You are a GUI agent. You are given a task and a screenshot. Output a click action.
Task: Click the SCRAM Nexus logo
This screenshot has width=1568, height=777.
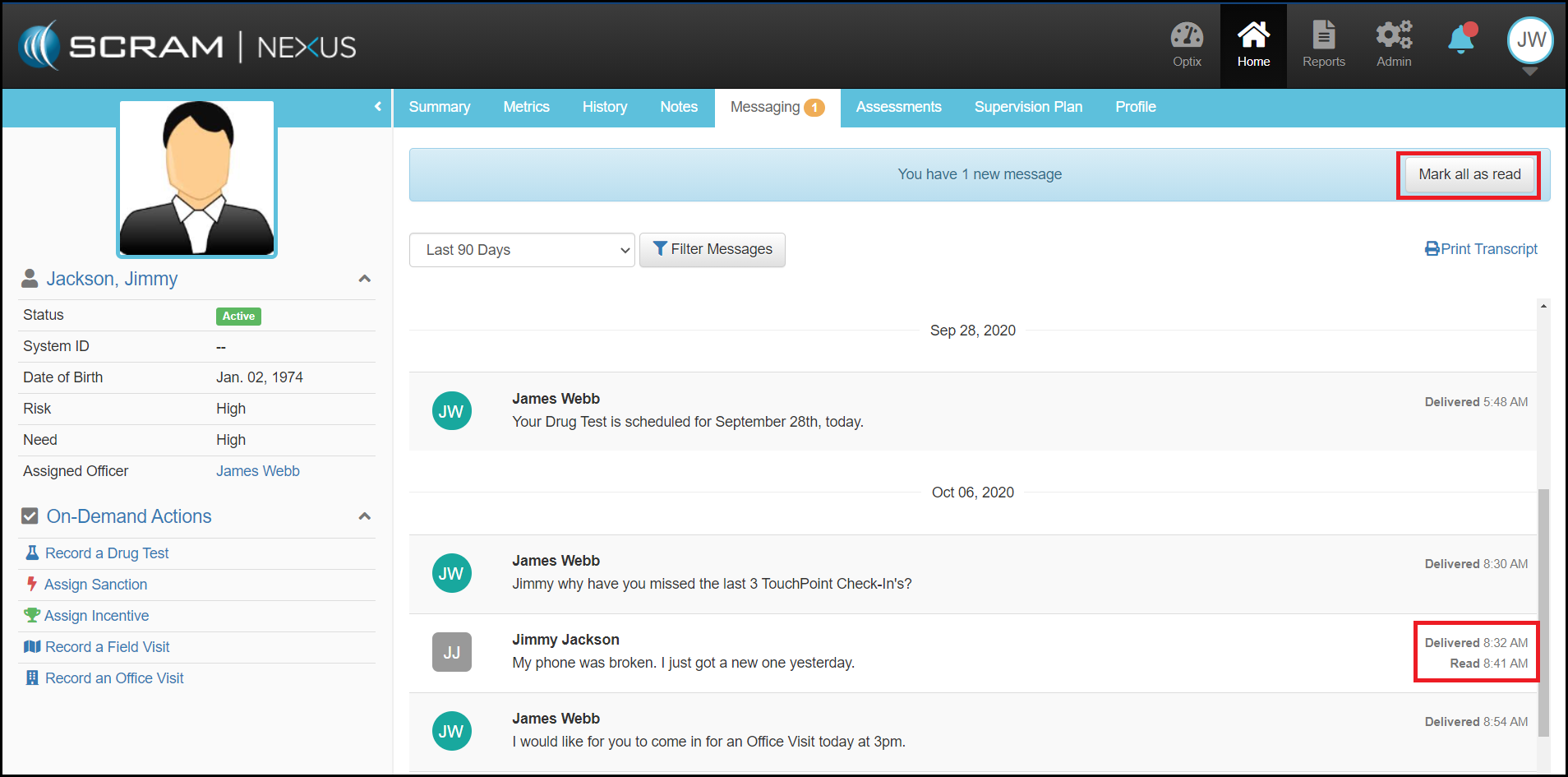click(x=187, y=46)
